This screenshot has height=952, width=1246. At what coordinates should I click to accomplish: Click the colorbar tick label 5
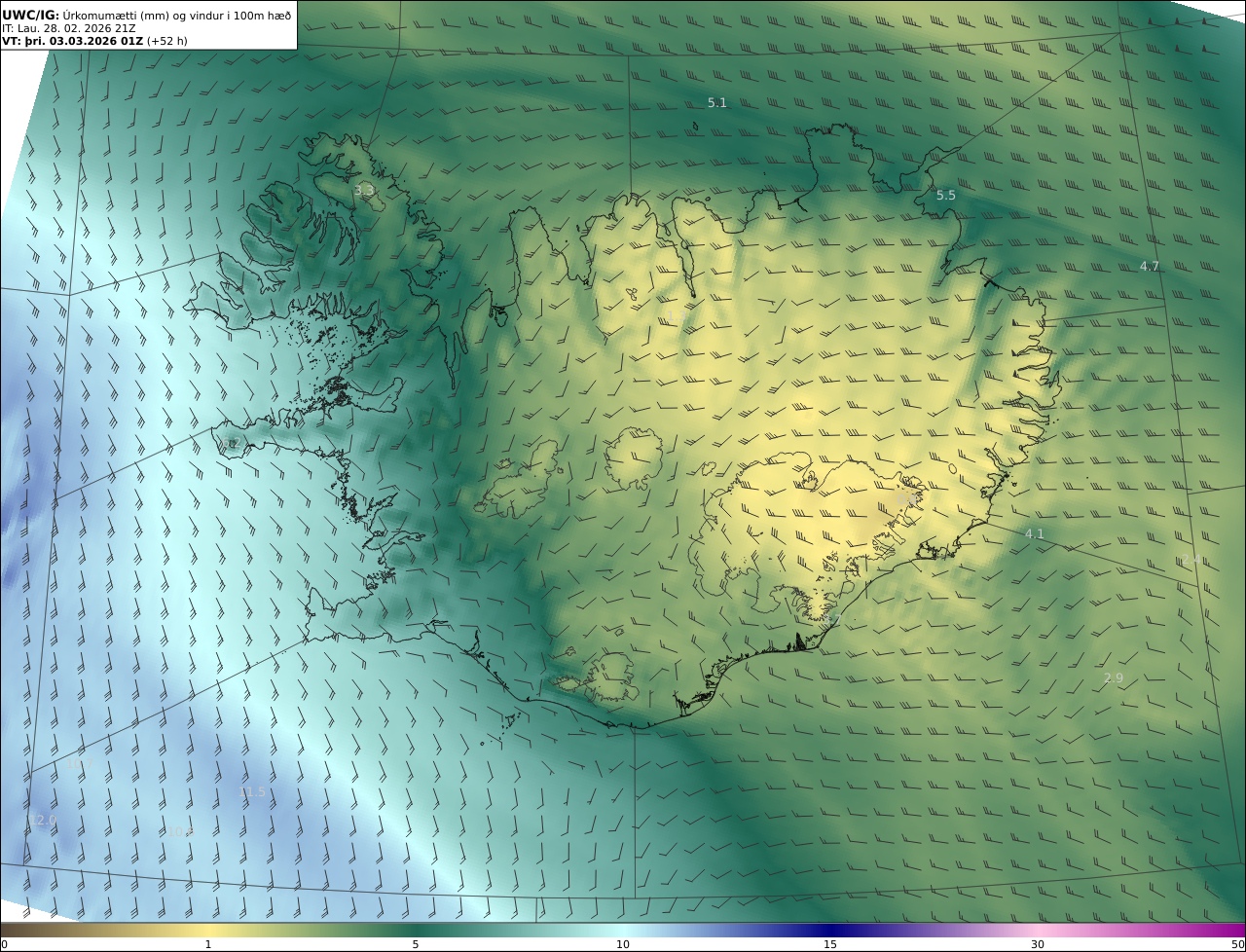click(416, 944)
